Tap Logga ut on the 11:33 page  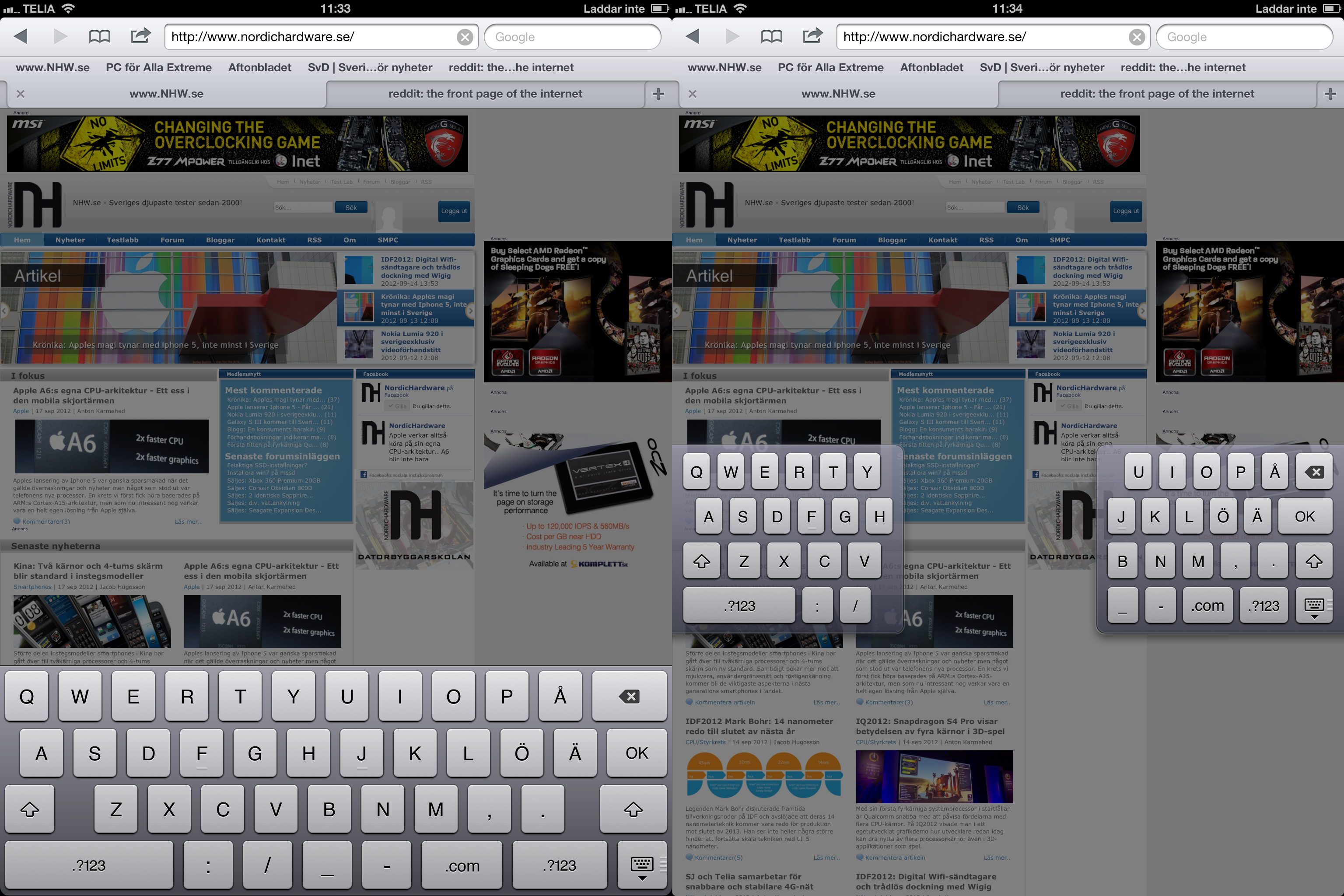(454, 211)
